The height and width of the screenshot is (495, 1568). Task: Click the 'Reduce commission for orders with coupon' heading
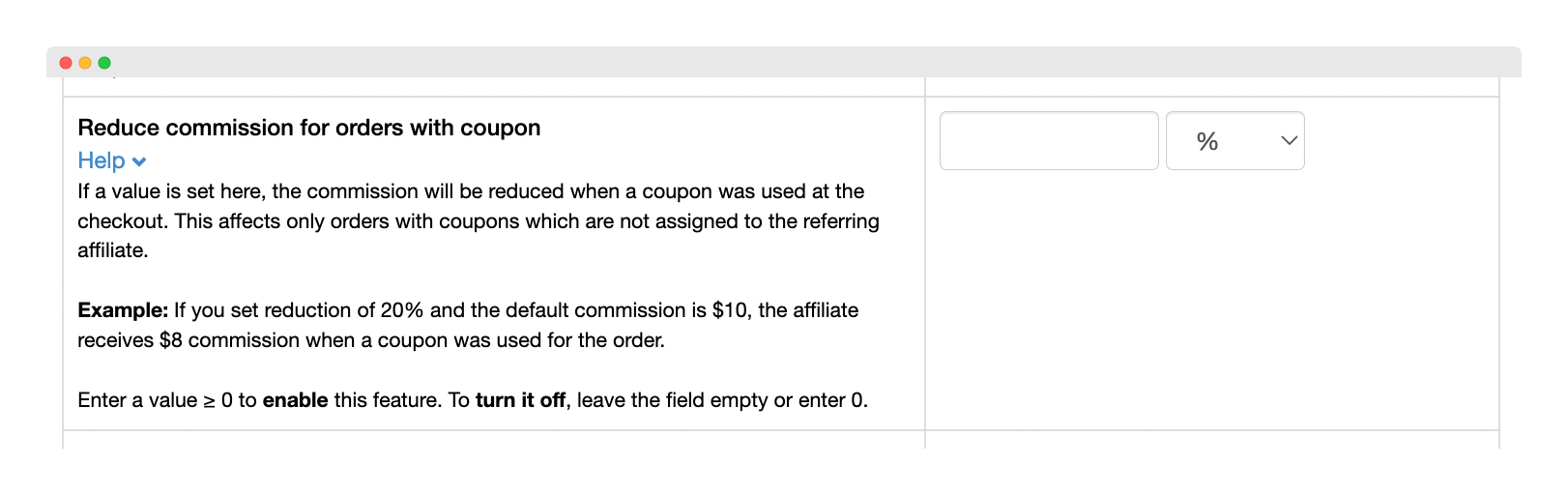[309, 128]
